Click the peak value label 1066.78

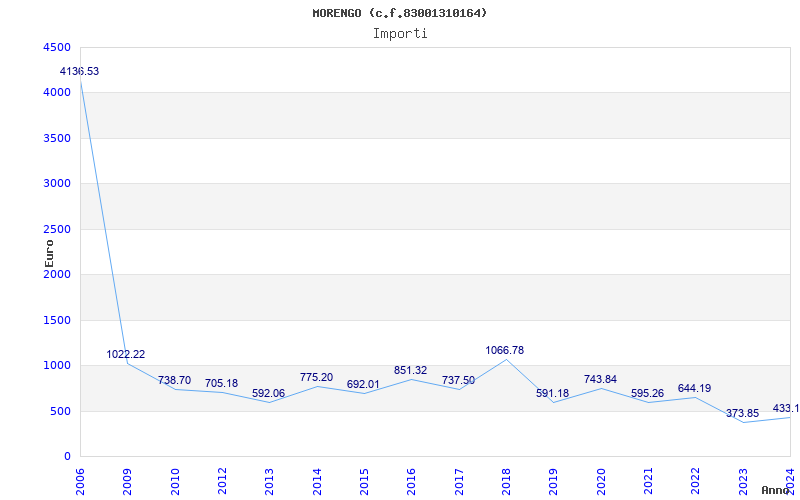pyautogui.click(x=505, y=351)
